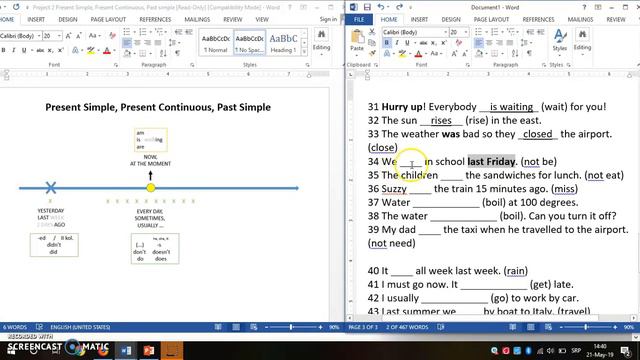Click proofing icon in Document1 status bar
The image size is (640, 360).
coord(440,327)
